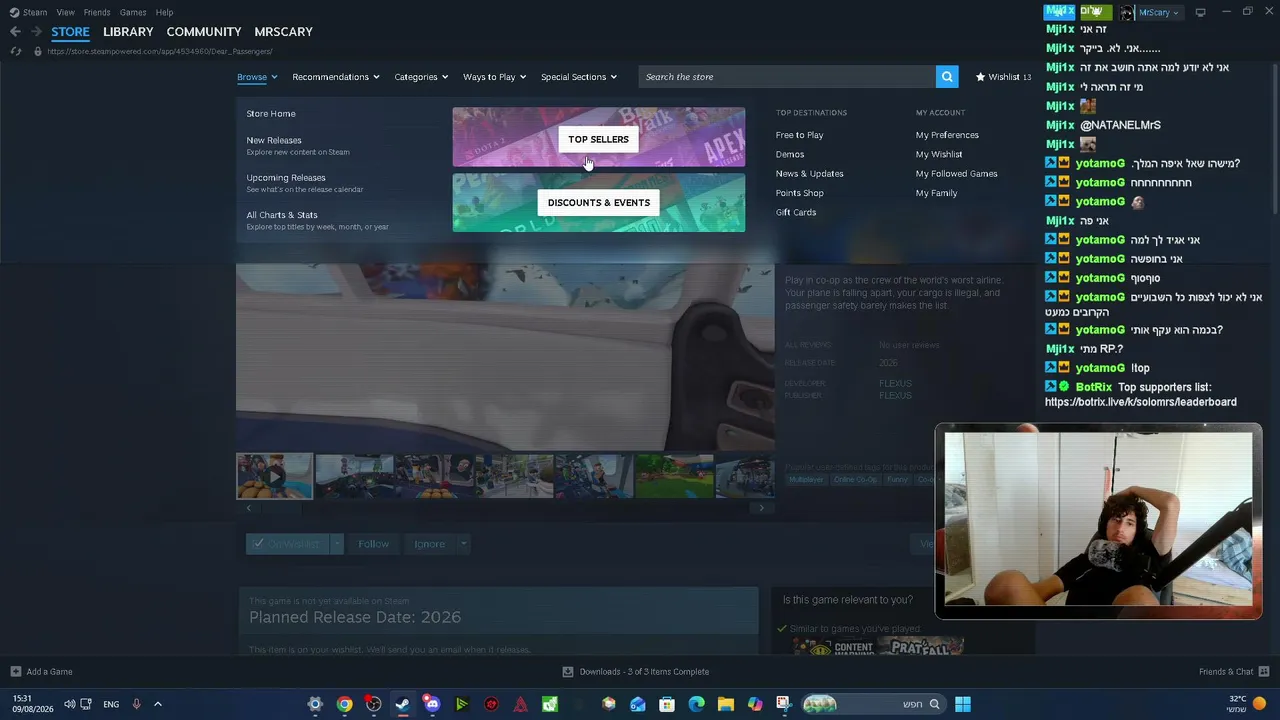Screen dimensions: 1280x720
Task: Go to Store Home
Action: [271, 114]
